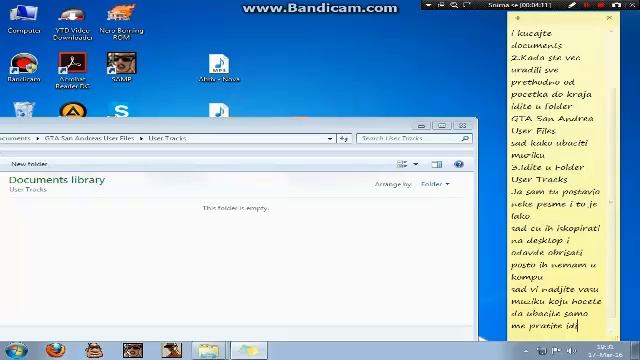Open the volume speaker tray icon
640x360 pixels.
coord(571,351)
